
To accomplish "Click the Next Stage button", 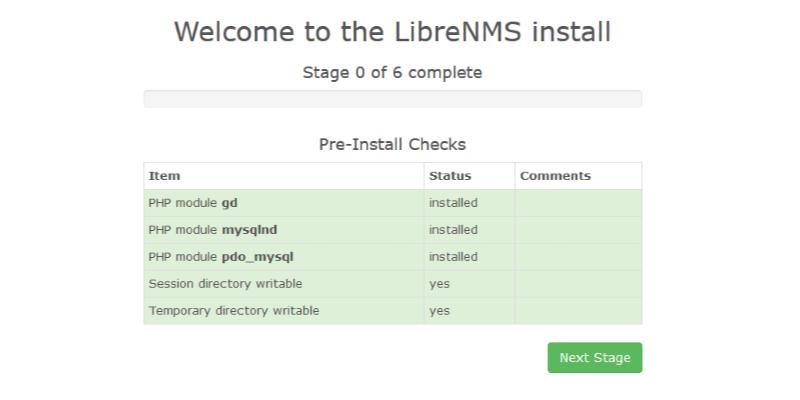I will tap(594, 358).
